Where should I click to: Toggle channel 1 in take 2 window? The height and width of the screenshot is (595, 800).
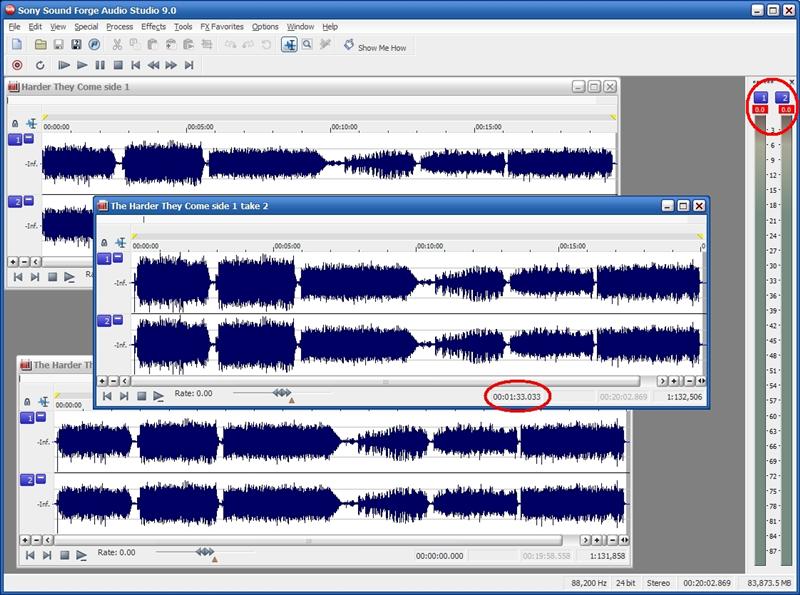pos(103,259)
